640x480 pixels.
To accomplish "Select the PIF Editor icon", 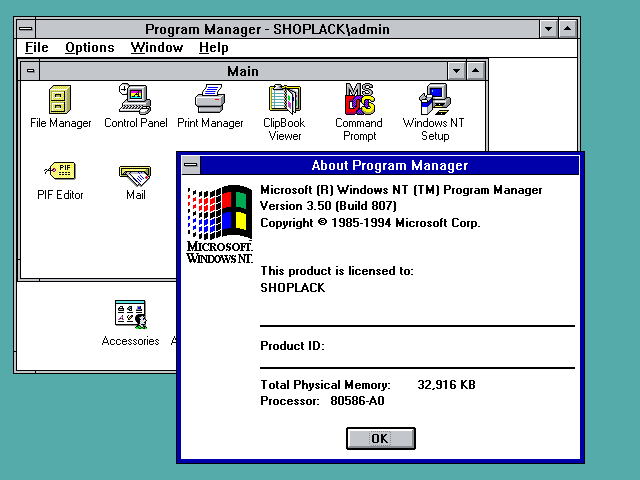I will click(x=60, y=171).
